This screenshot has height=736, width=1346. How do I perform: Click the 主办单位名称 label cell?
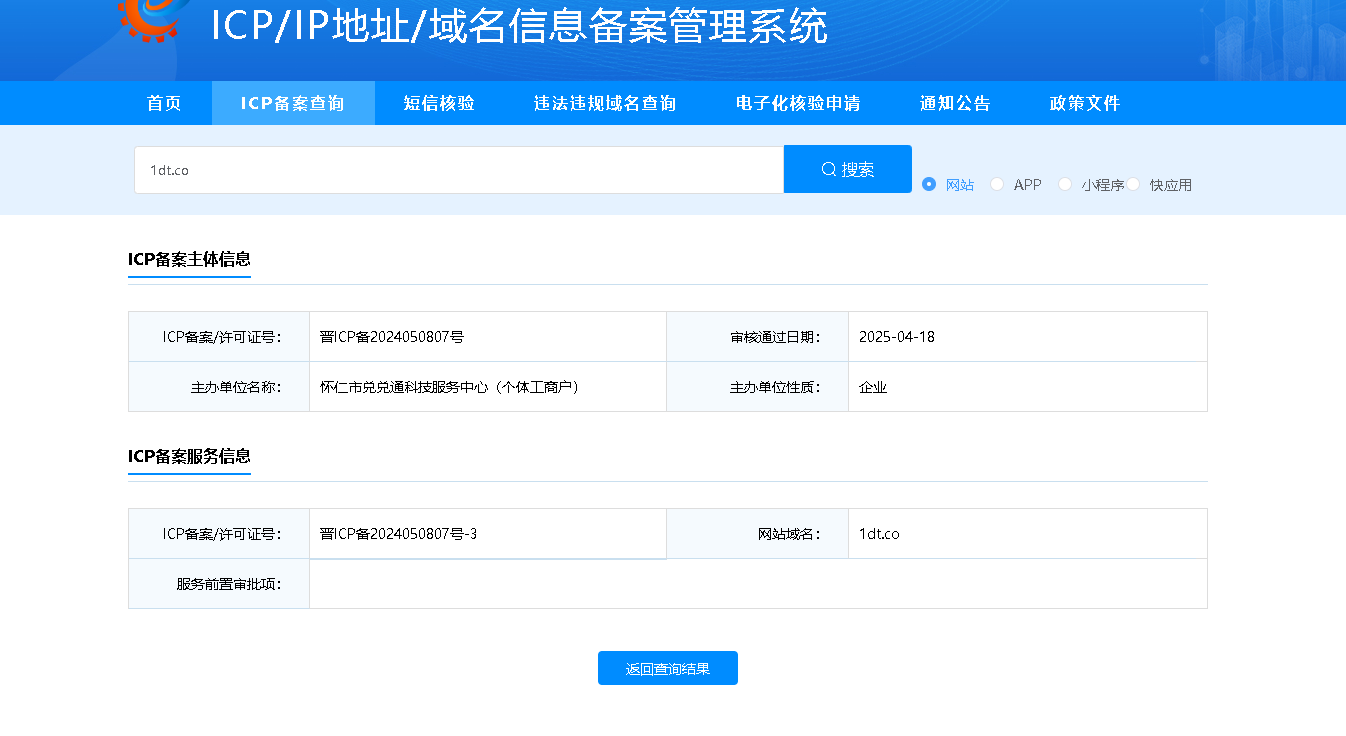coord(219,387)
